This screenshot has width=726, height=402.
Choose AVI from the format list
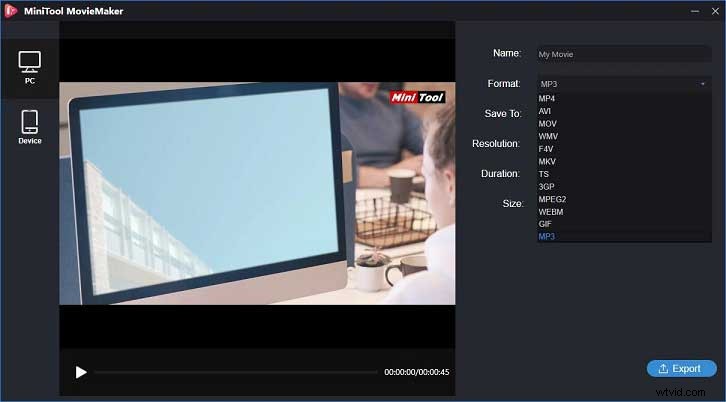pos(624,111)
